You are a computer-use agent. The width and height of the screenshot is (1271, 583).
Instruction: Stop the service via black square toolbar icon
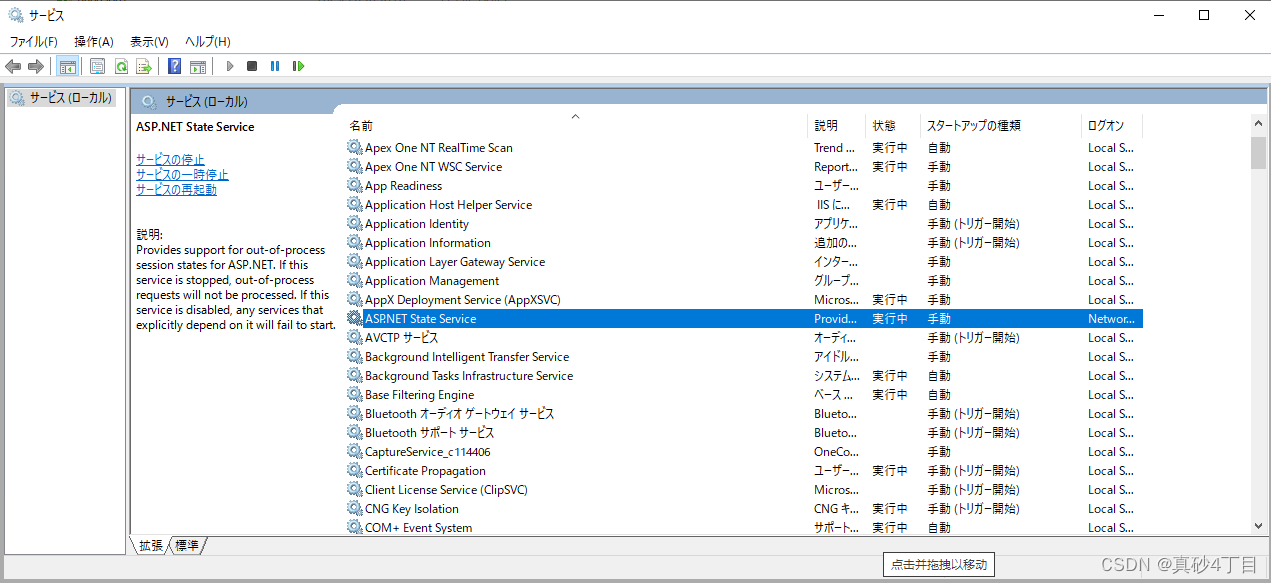(x=251, y=66)
